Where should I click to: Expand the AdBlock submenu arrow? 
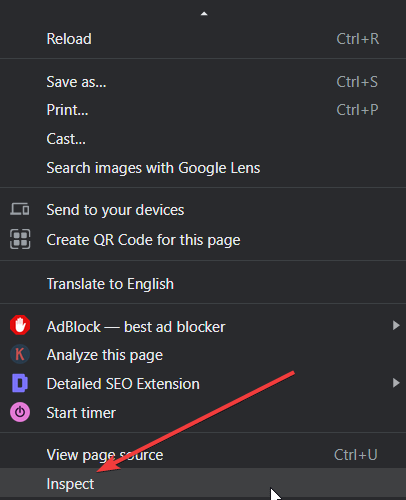point(396,325)
